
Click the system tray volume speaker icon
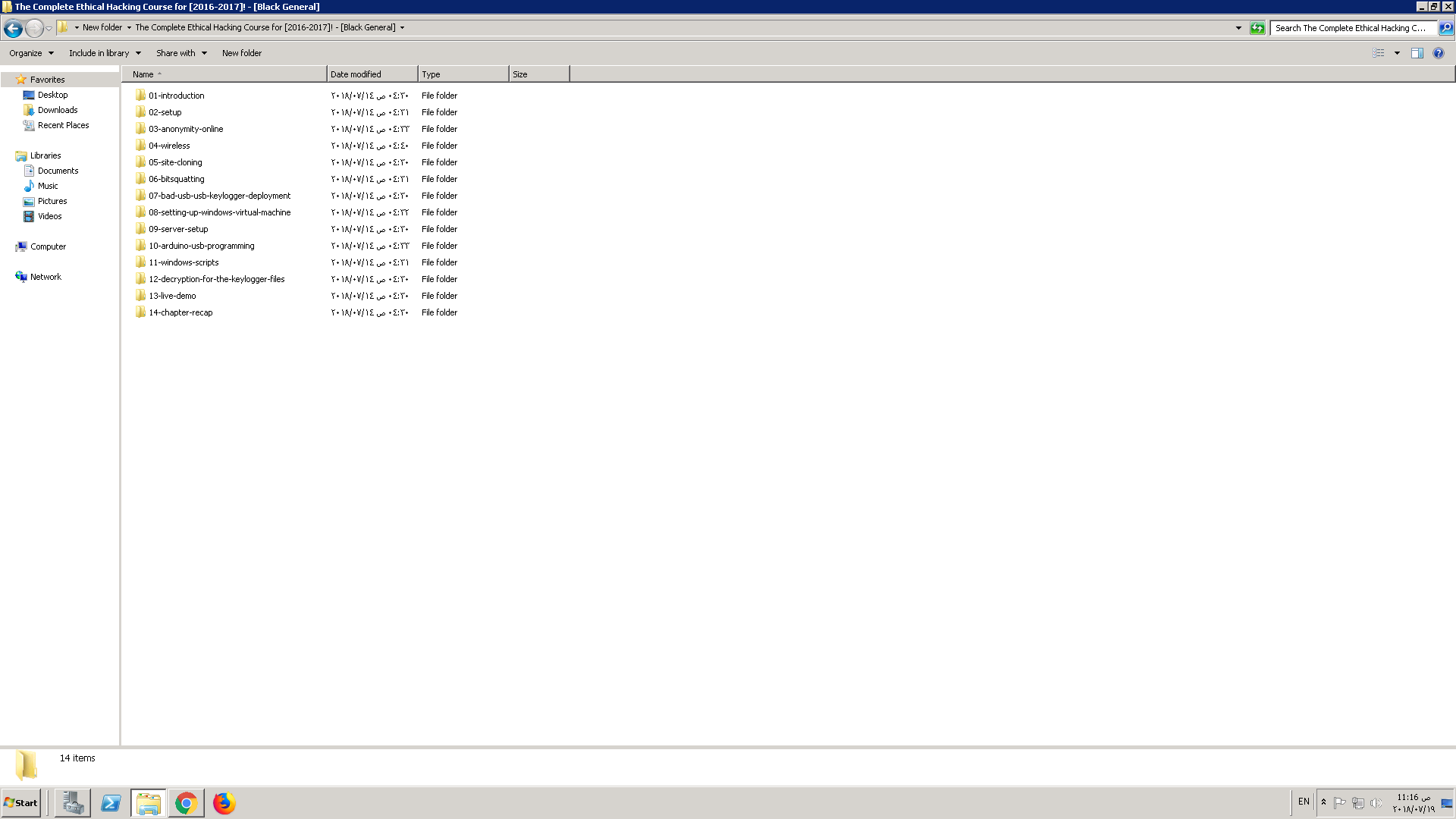(x=1376, y=802)
